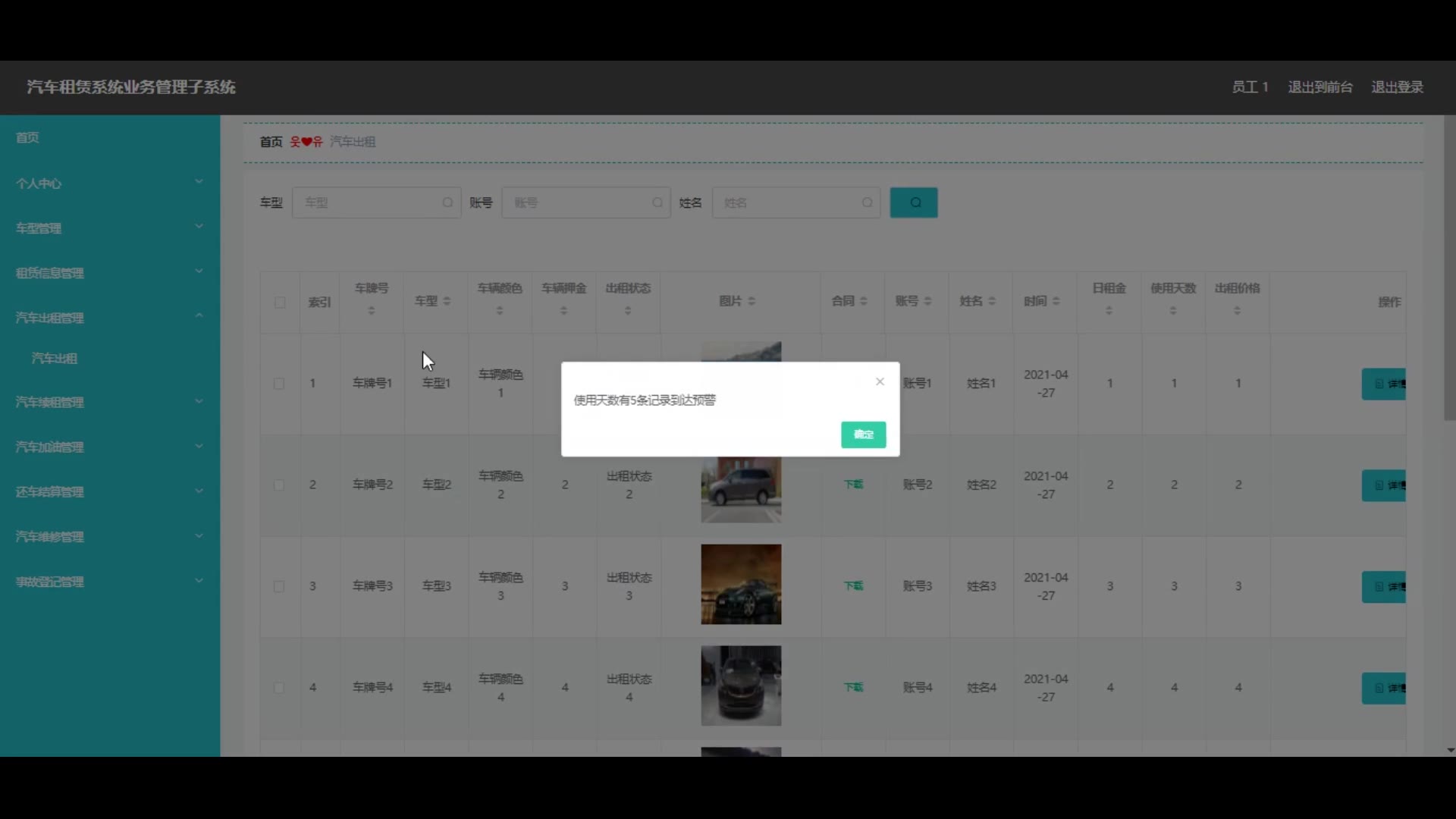Click the search icon inside 姓名 input
This screenshot has height=819, width=1456.
click(867, 202)
